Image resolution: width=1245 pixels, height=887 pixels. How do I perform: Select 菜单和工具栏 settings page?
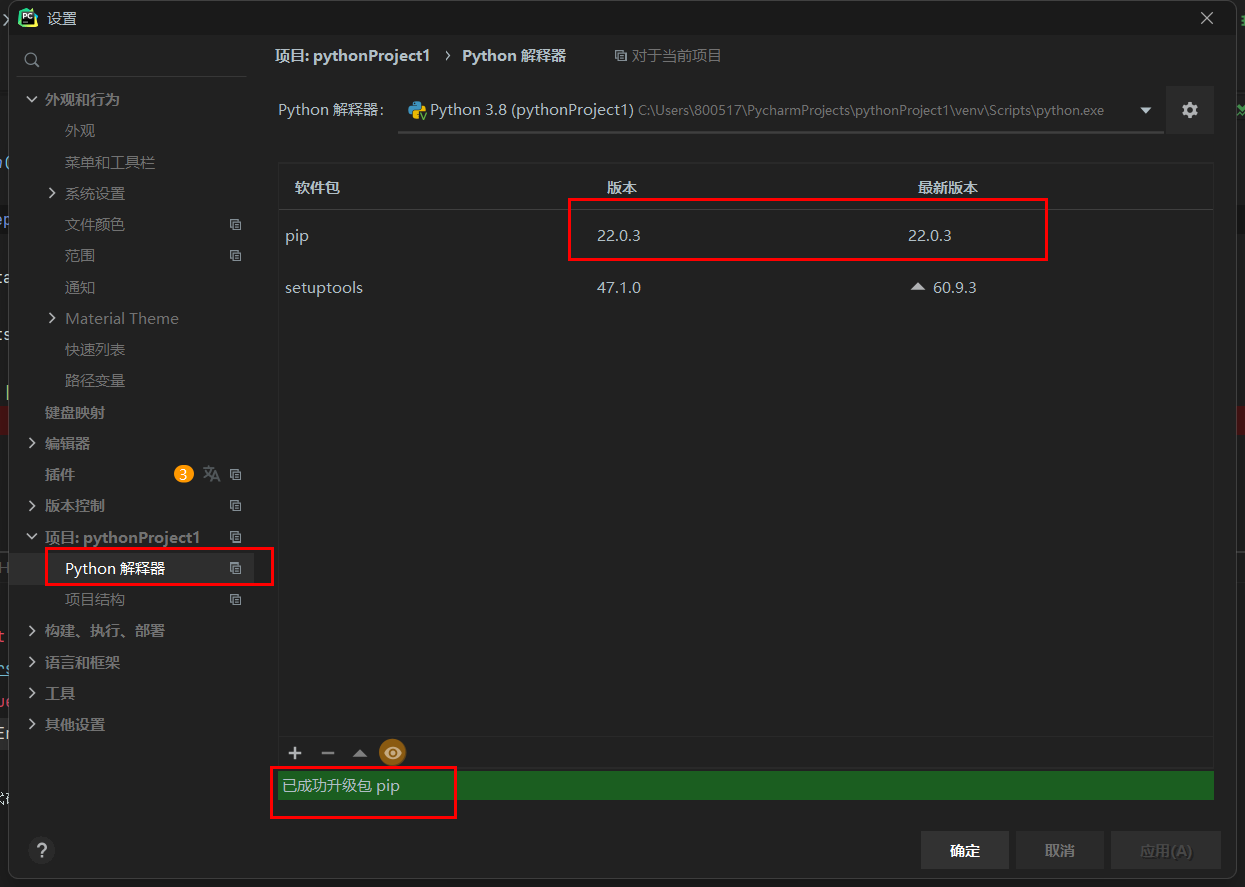(110, 162)
